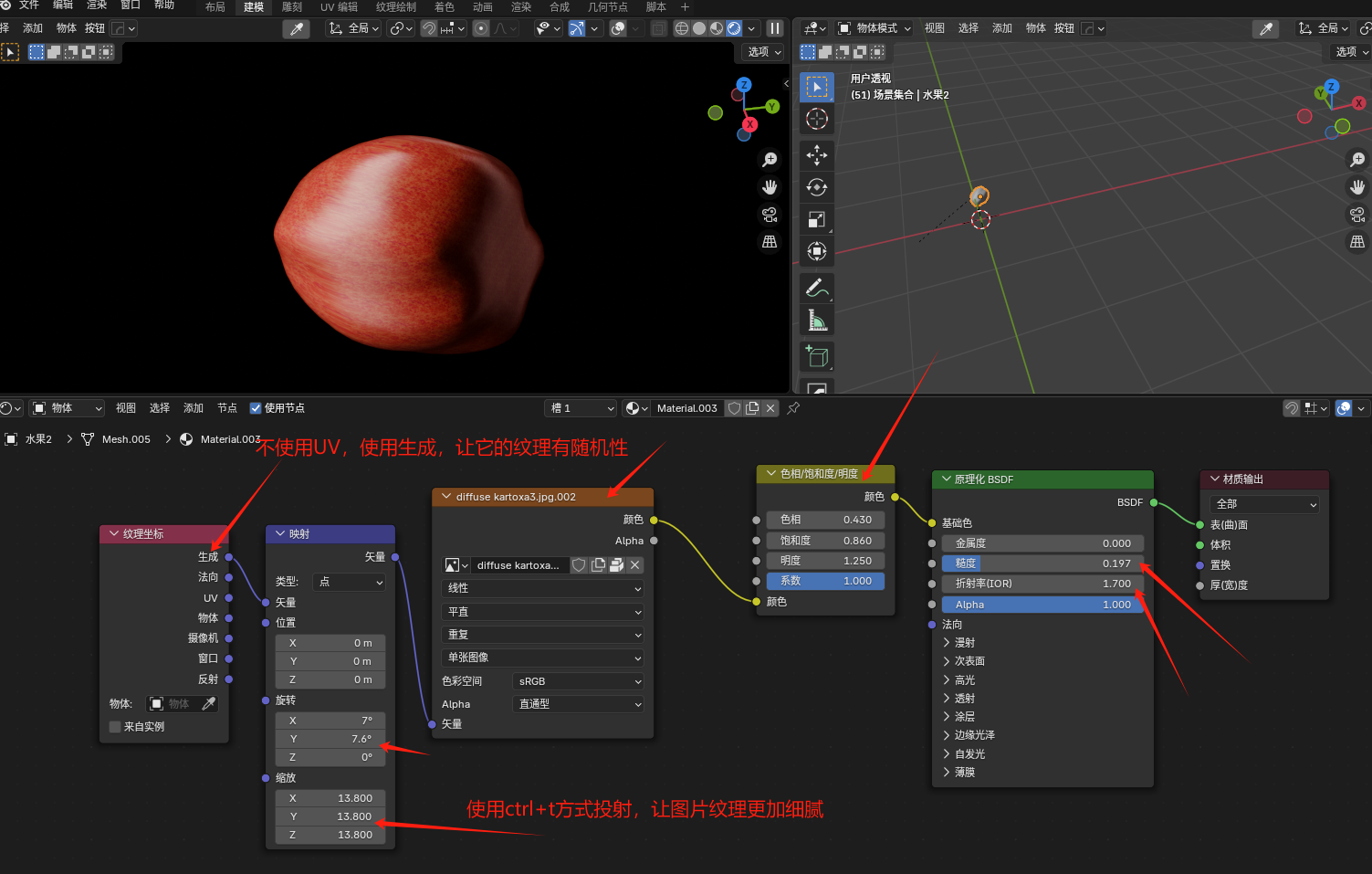The height and width of the screenshot is (874, 1372).
Task: Collapse the 纹理坐标 node
Action: (114, 533)
